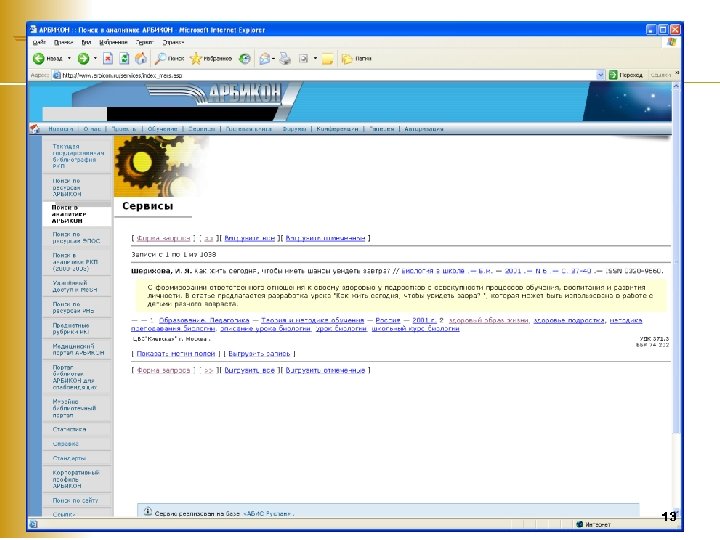The height and width of the screenshot is (540, 720).
Task: Click the green Go (Переход) arrow button
Action: click(625, 74)
